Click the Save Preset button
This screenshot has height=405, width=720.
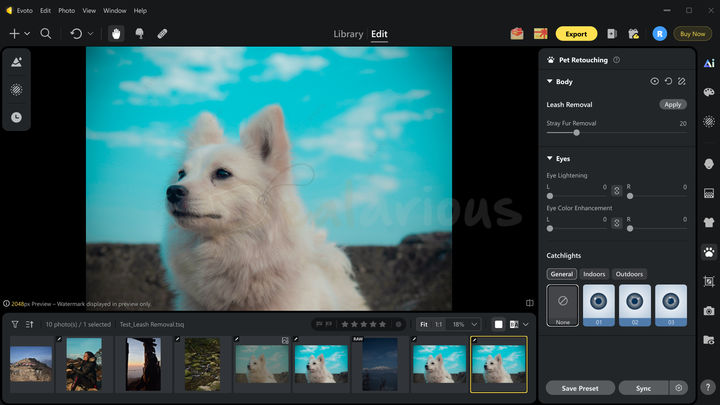tap(580, 388)
